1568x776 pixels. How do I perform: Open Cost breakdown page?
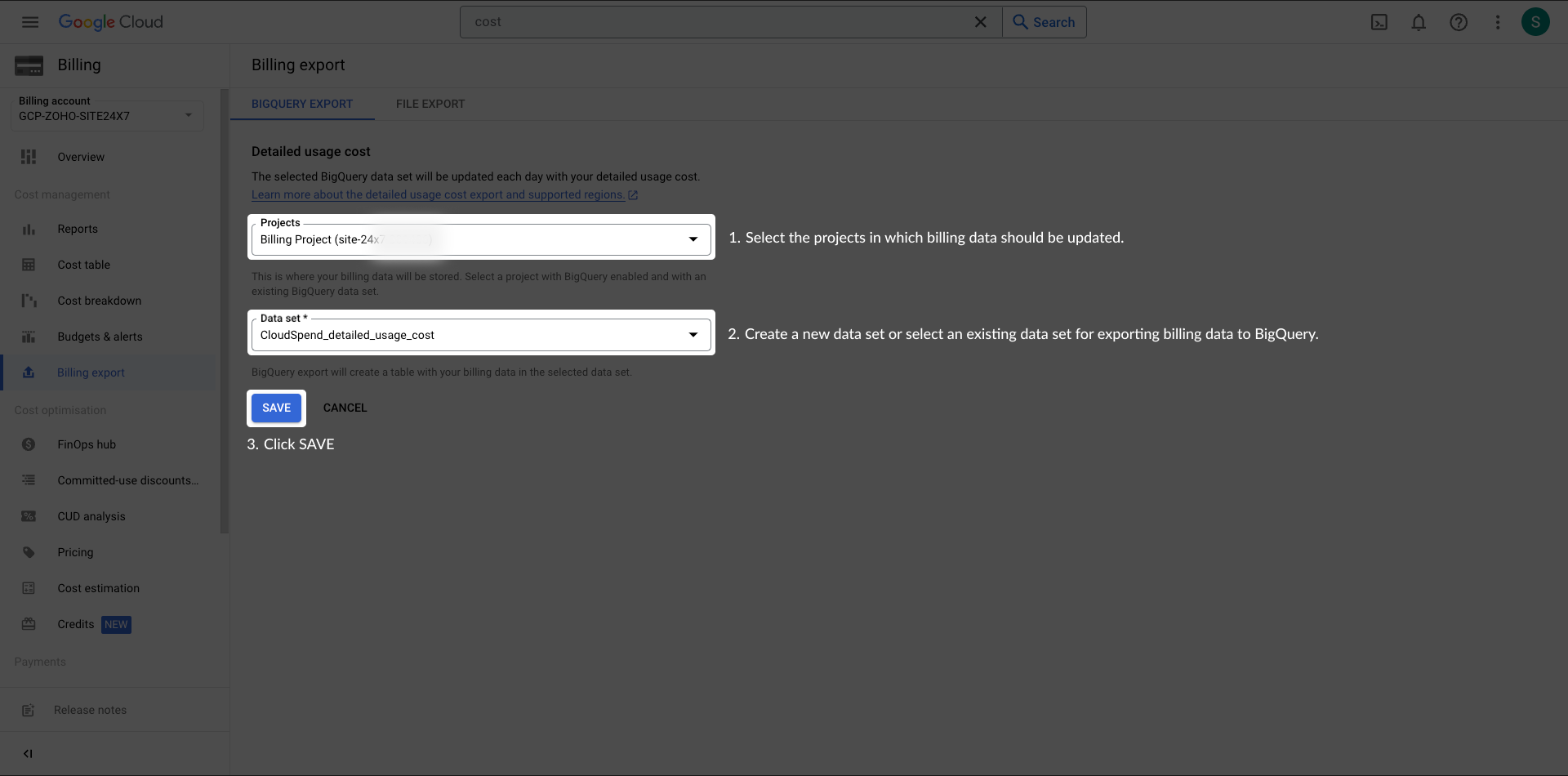pyautogui.click(x=100, y=301)
